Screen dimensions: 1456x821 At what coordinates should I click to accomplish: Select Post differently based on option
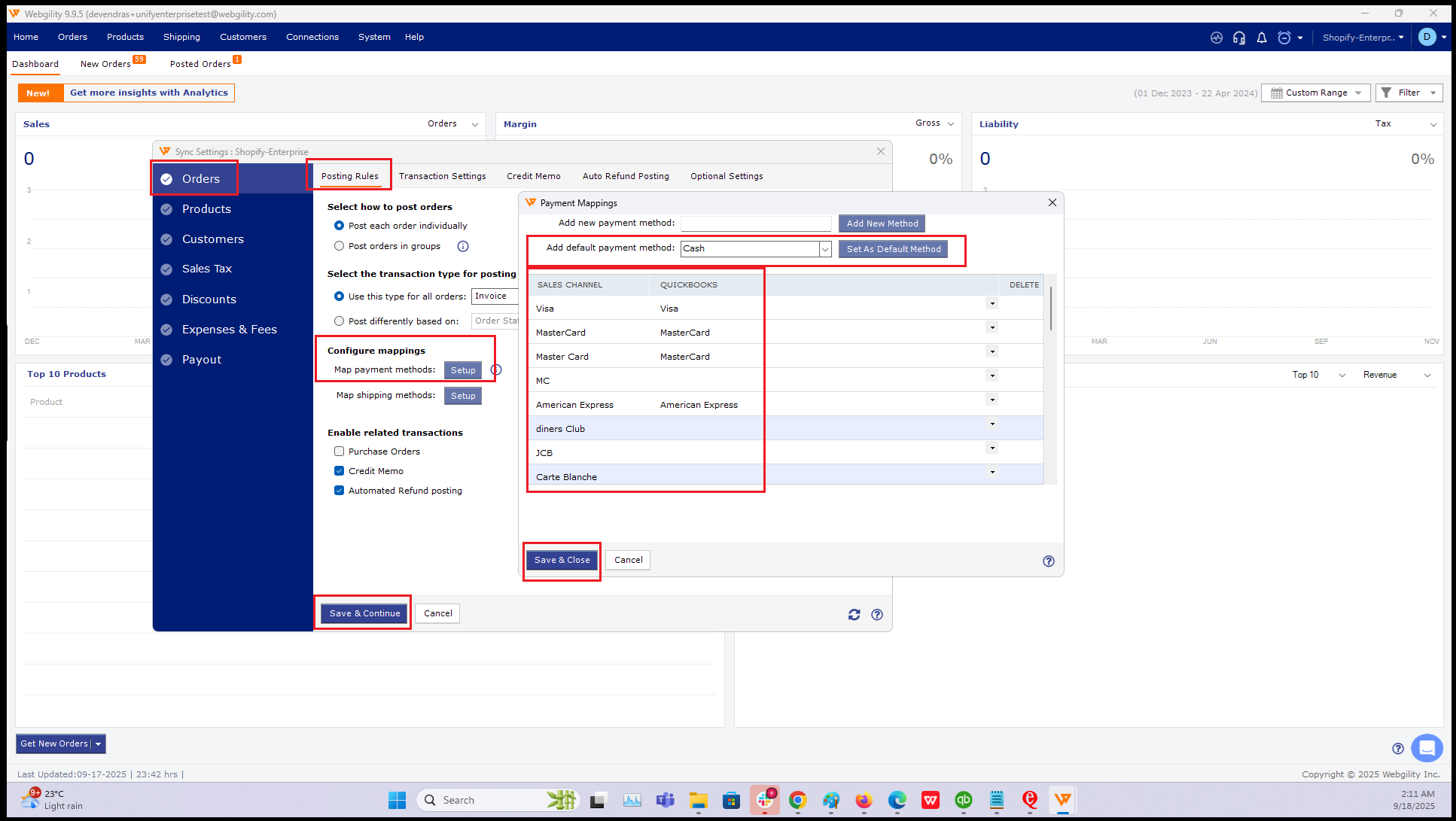click(339, 321)
